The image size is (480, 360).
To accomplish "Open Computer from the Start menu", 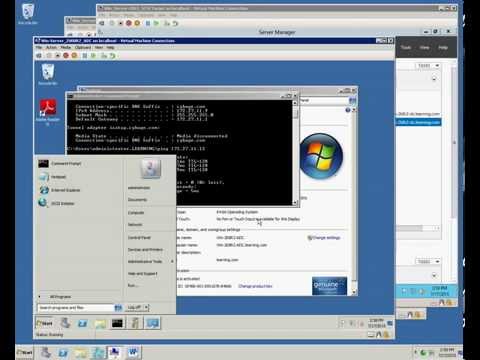I will (136, 213).
